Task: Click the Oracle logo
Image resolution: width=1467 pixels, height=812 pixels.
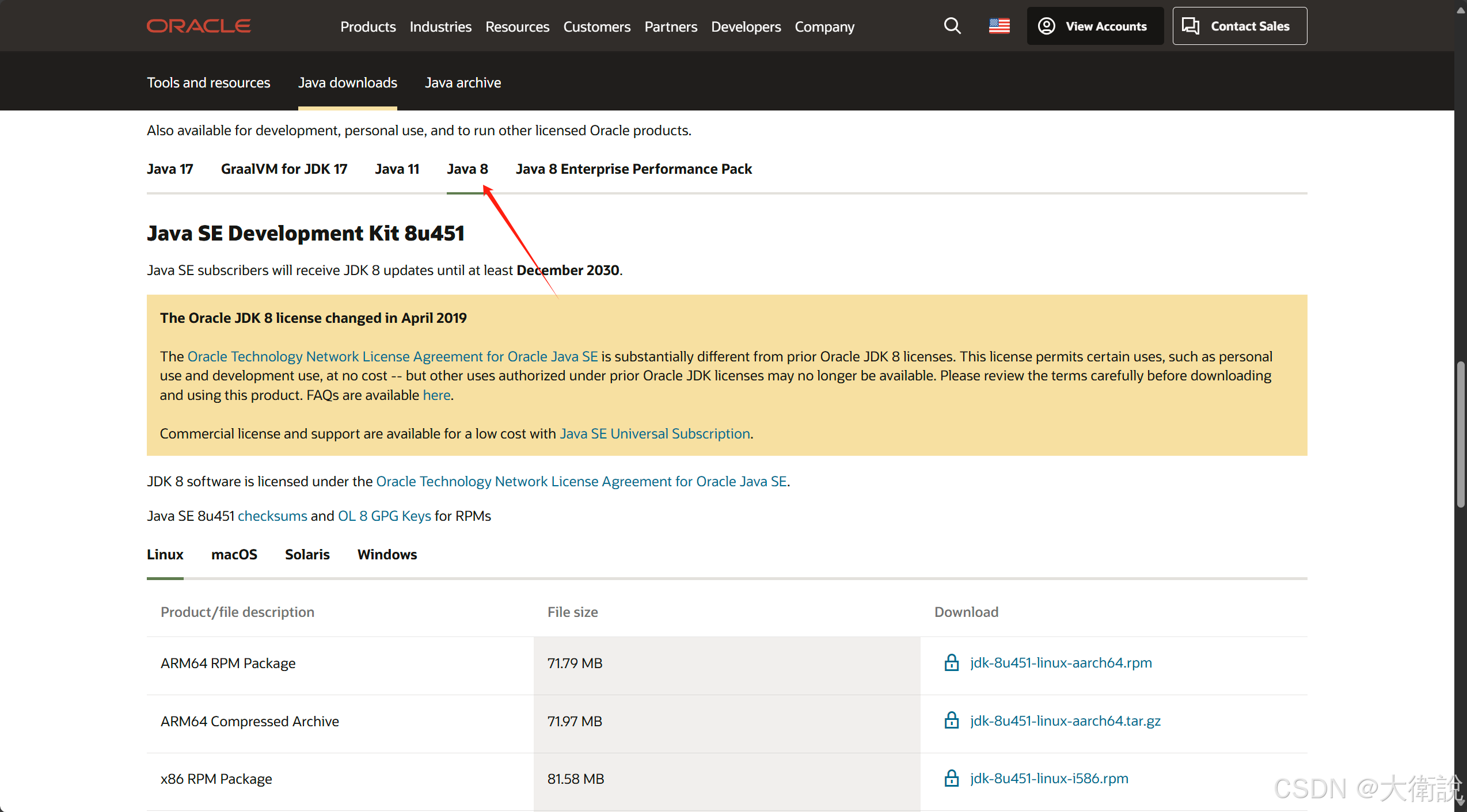Action: pyautogui.click(x=199, y=26)
